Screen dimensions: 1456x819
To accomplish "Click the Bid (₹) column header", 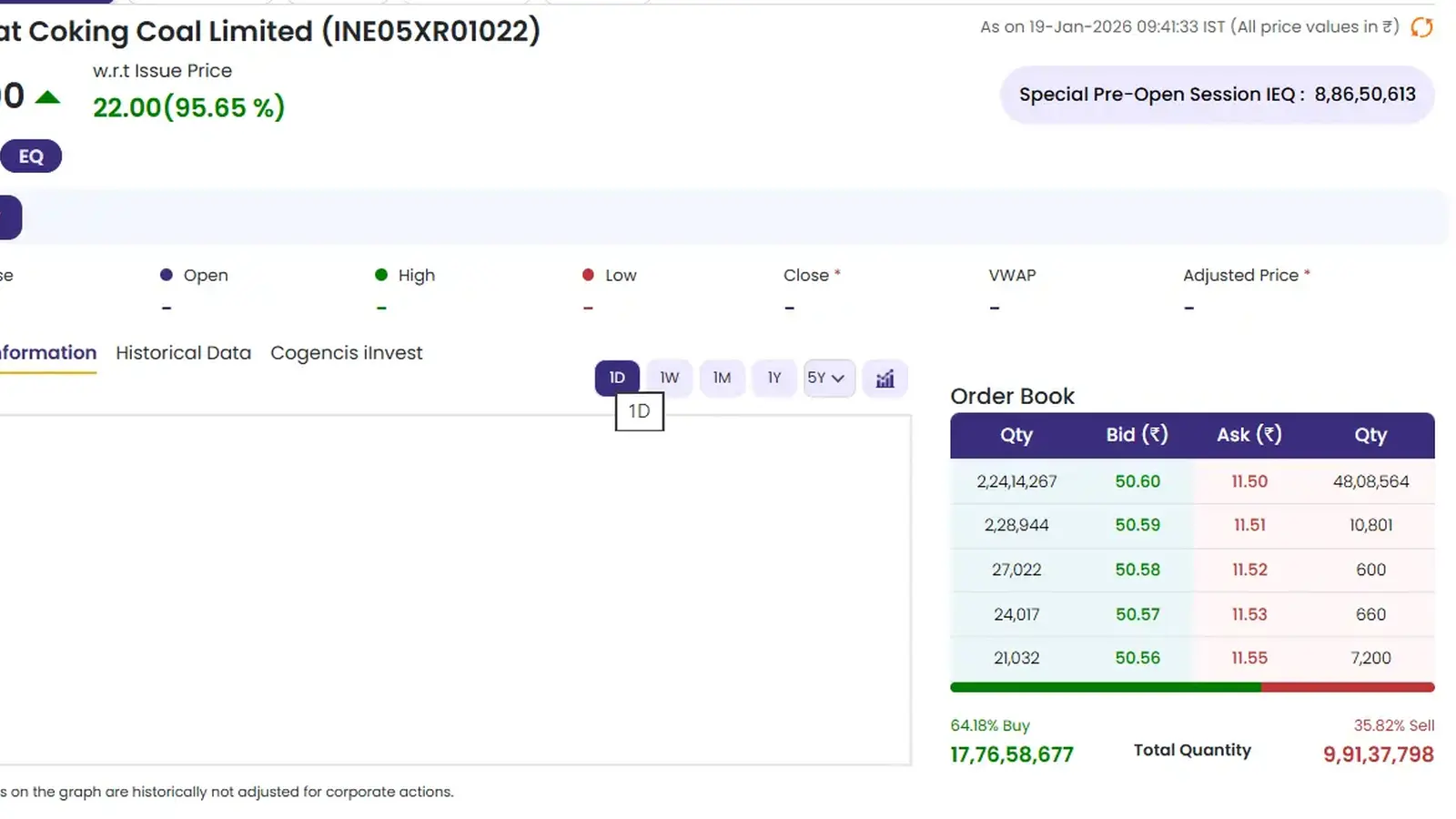I will pyautogui.click(x=1137, y=435).
